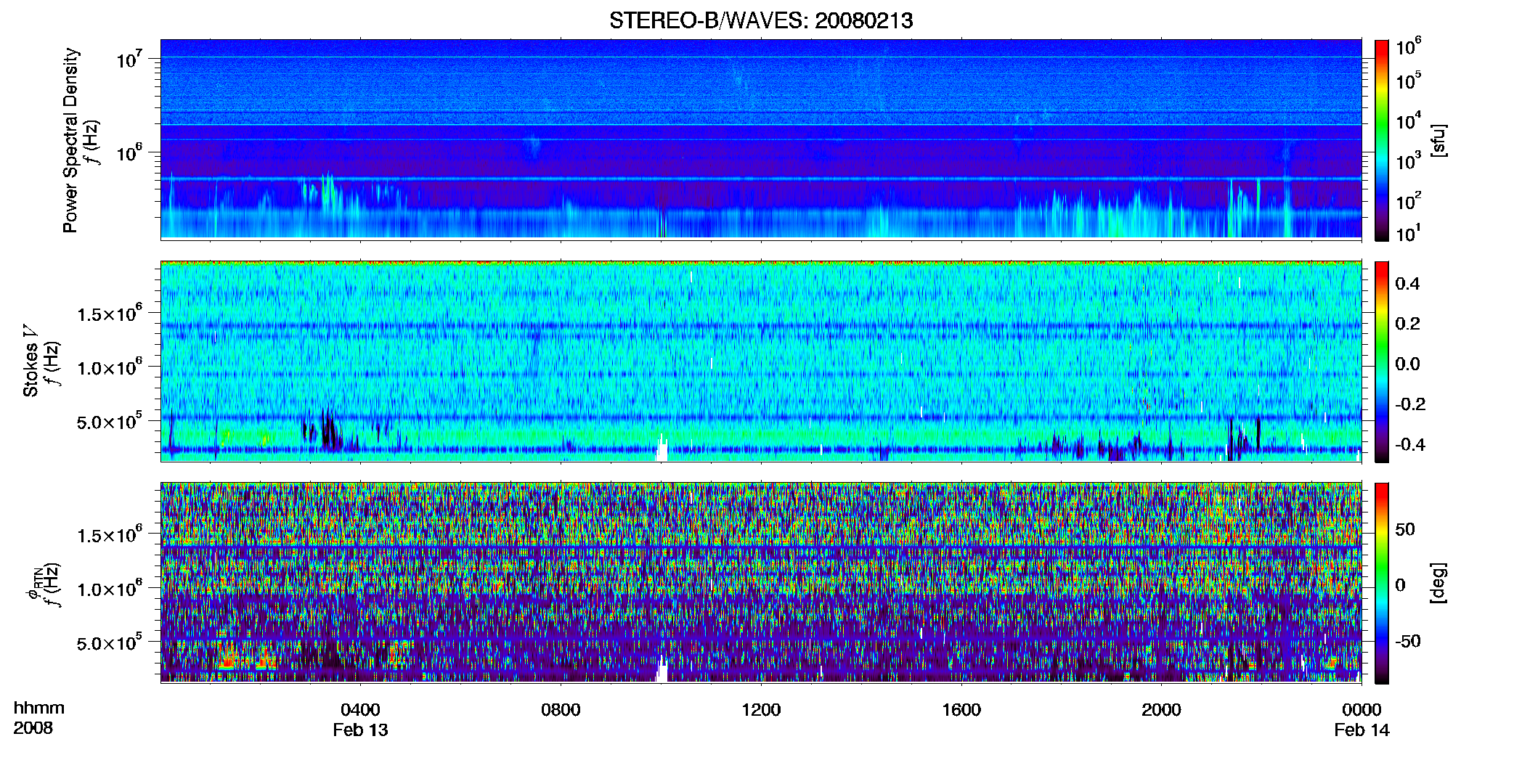Image resolution: width=1522 pixels, height=784 pixels.
Task: Click the Feb 13 date label
Action: tap(360, 730)
